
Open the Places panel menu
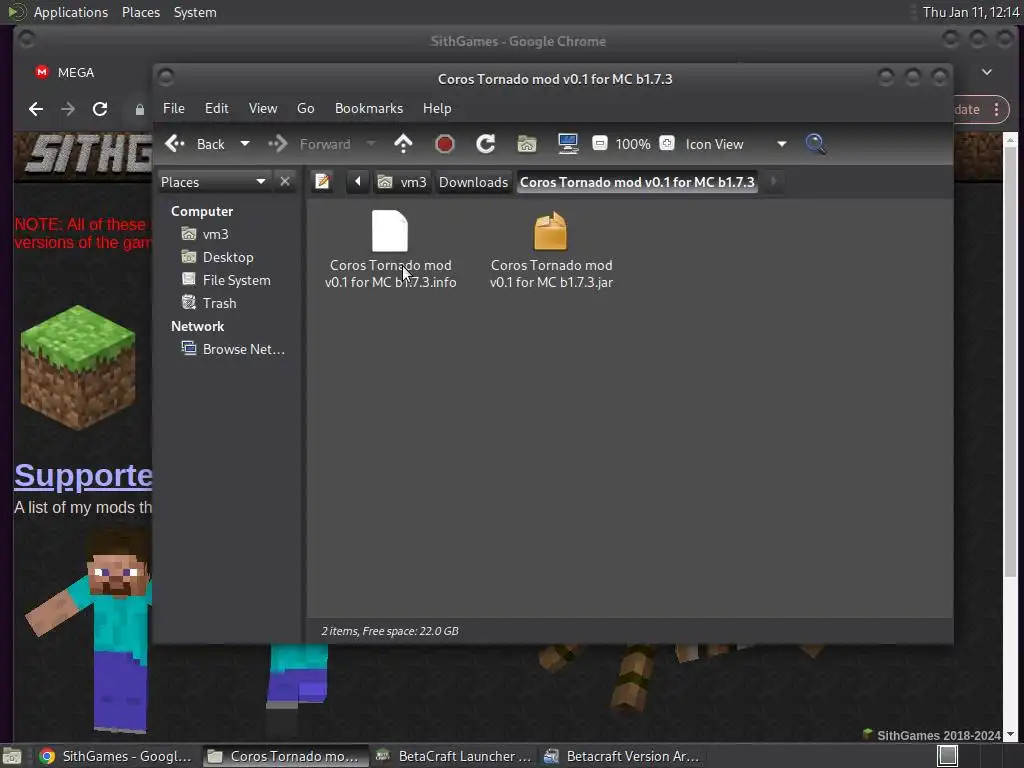(x=141, y=12)
